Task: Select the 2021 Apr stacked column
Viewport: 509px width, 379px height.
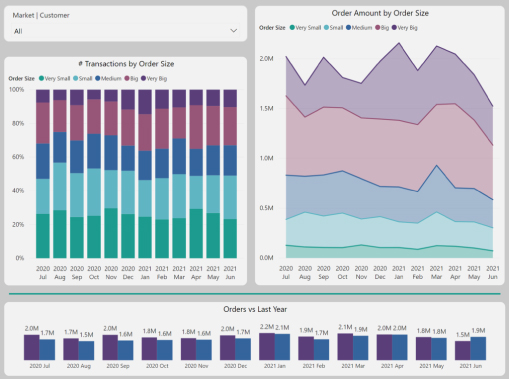Action: click(x=196, y=174)
